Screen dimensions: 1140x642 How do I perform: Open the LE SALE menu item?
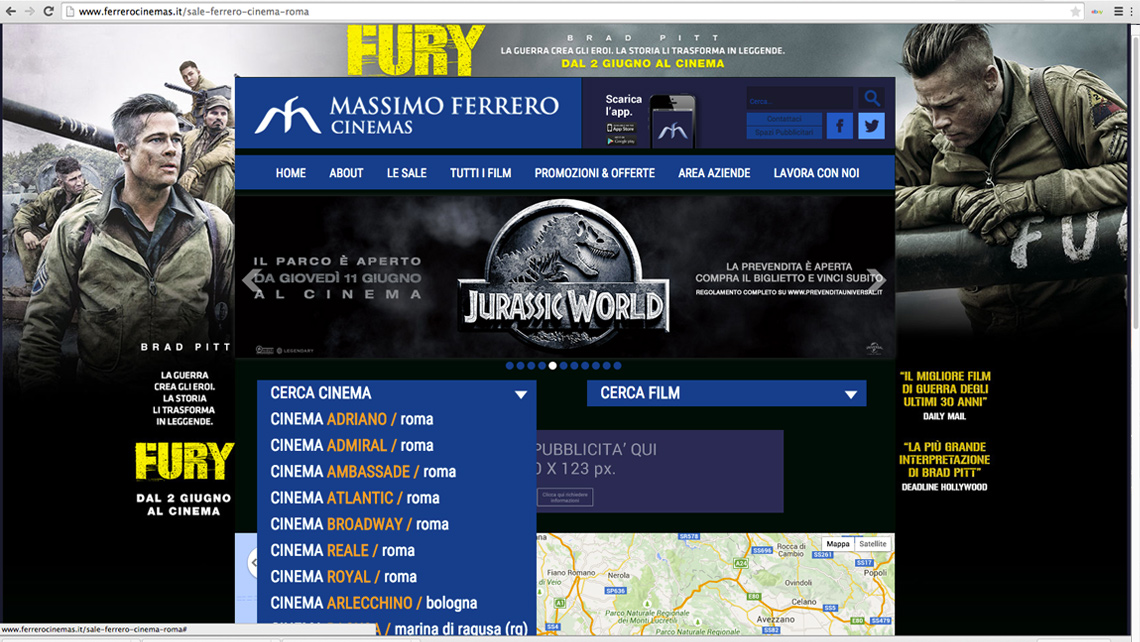tap(406, 173)
